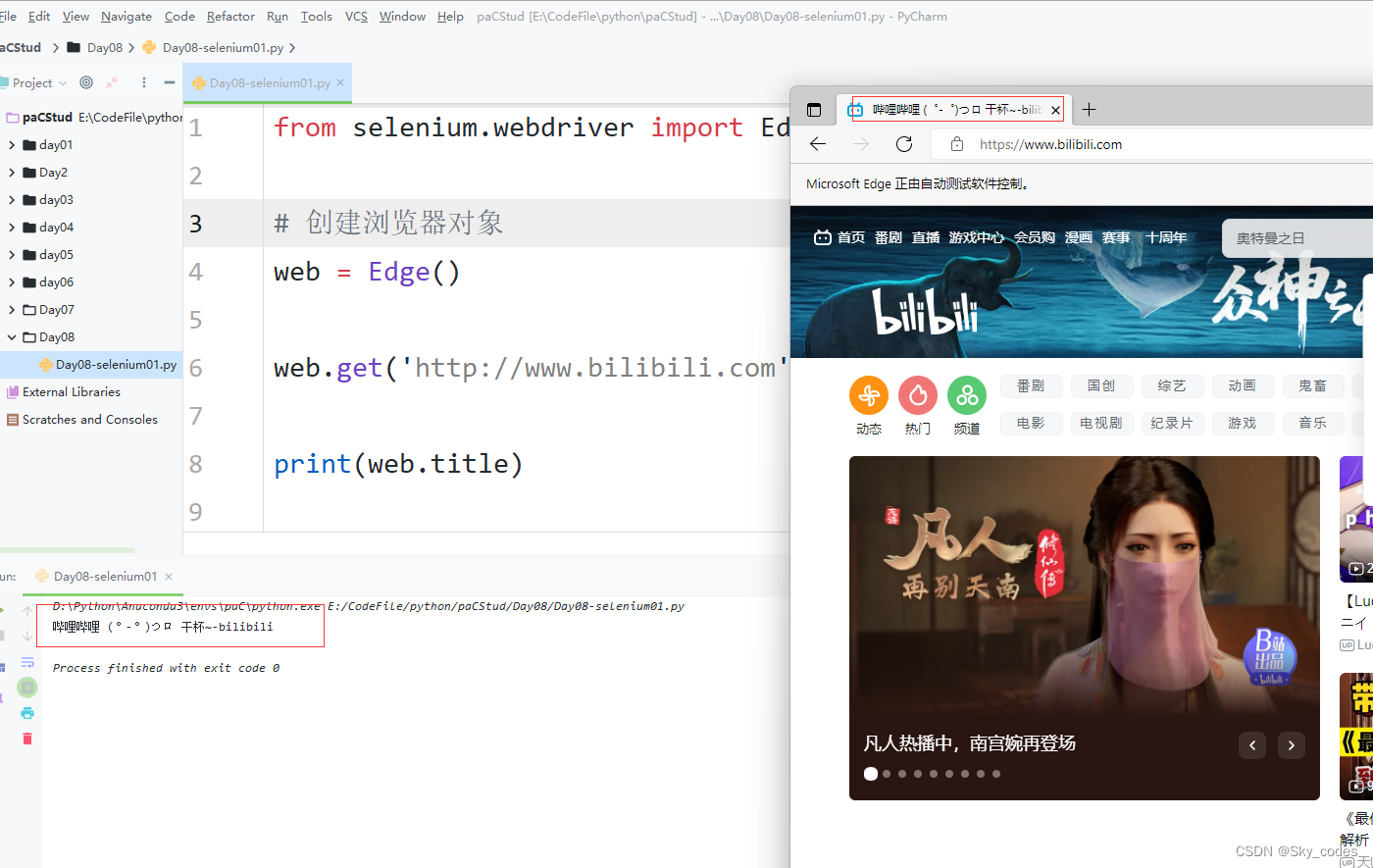Open 热门 flame icon on bilibili
The height and width of the screenshot is (868, 1373).
(918, 395)
